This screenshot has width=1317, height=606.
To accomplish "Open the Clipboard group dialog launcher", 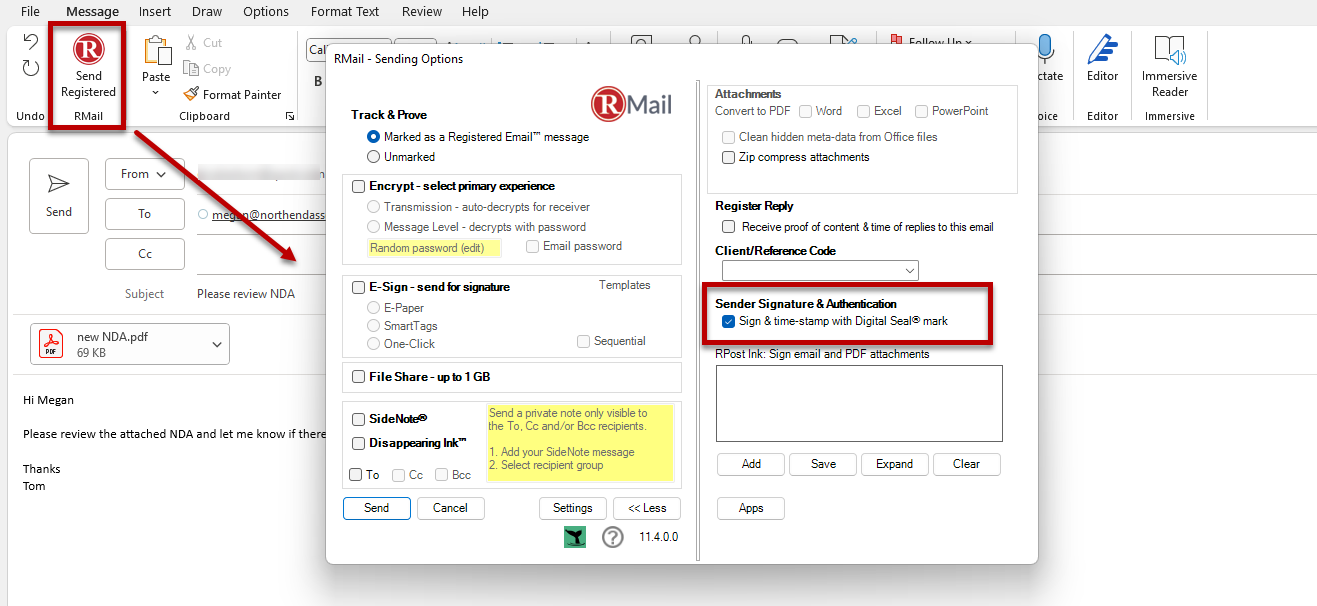I will click(x=290, y=116).
